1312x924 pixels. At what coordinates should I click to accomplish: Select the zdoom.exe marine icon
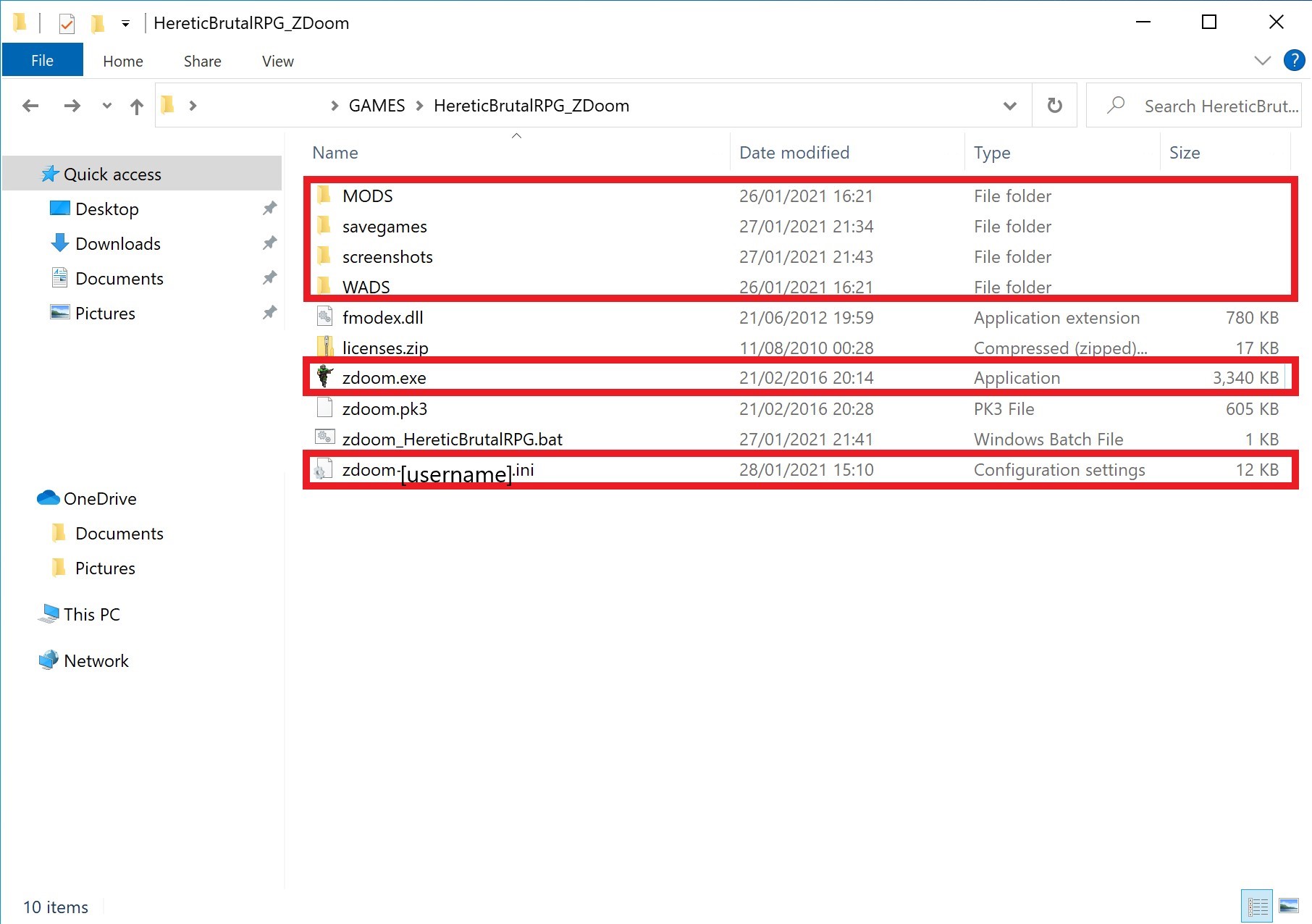[324, 377]
